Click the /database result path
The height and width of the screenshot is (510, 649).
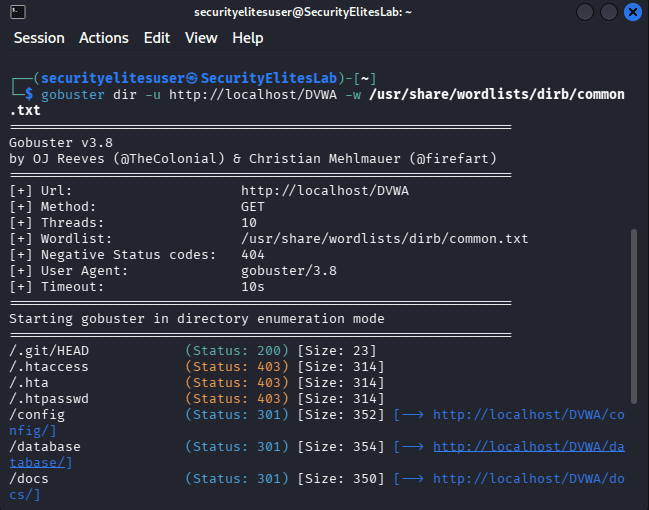(x=45, y=447)
